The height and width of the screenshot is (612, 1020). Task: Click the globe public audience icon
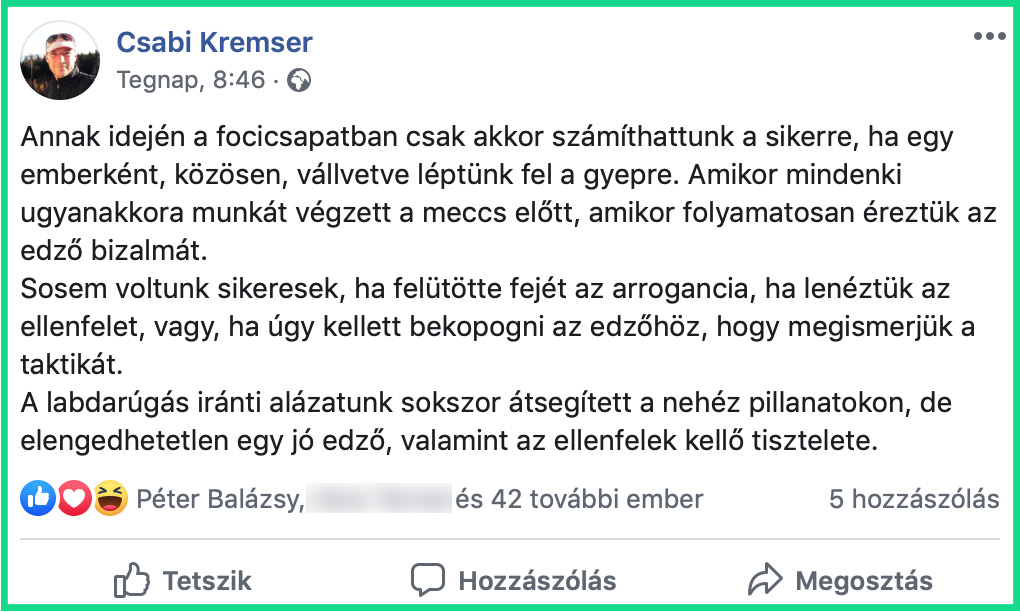click(x=298, y=80)
